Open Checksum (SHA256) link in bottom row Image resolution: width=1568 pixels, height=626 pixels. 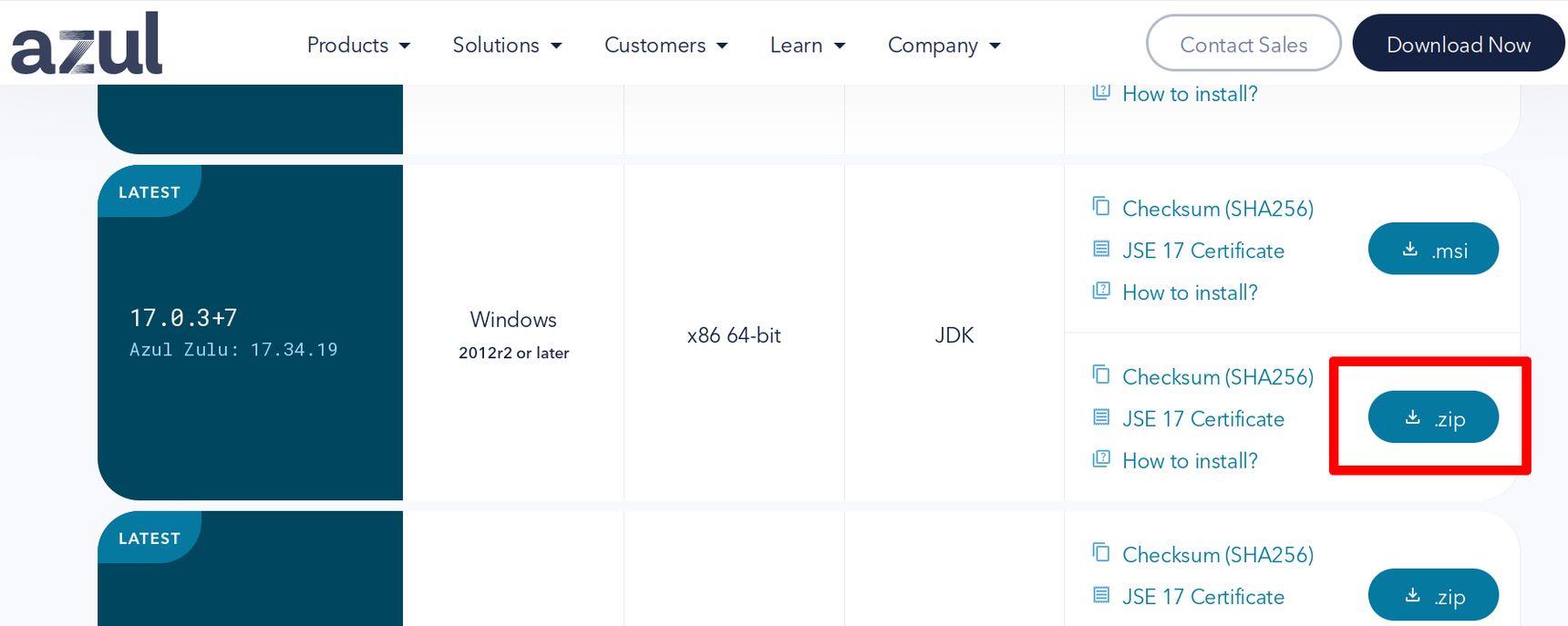click(1217, 555)
